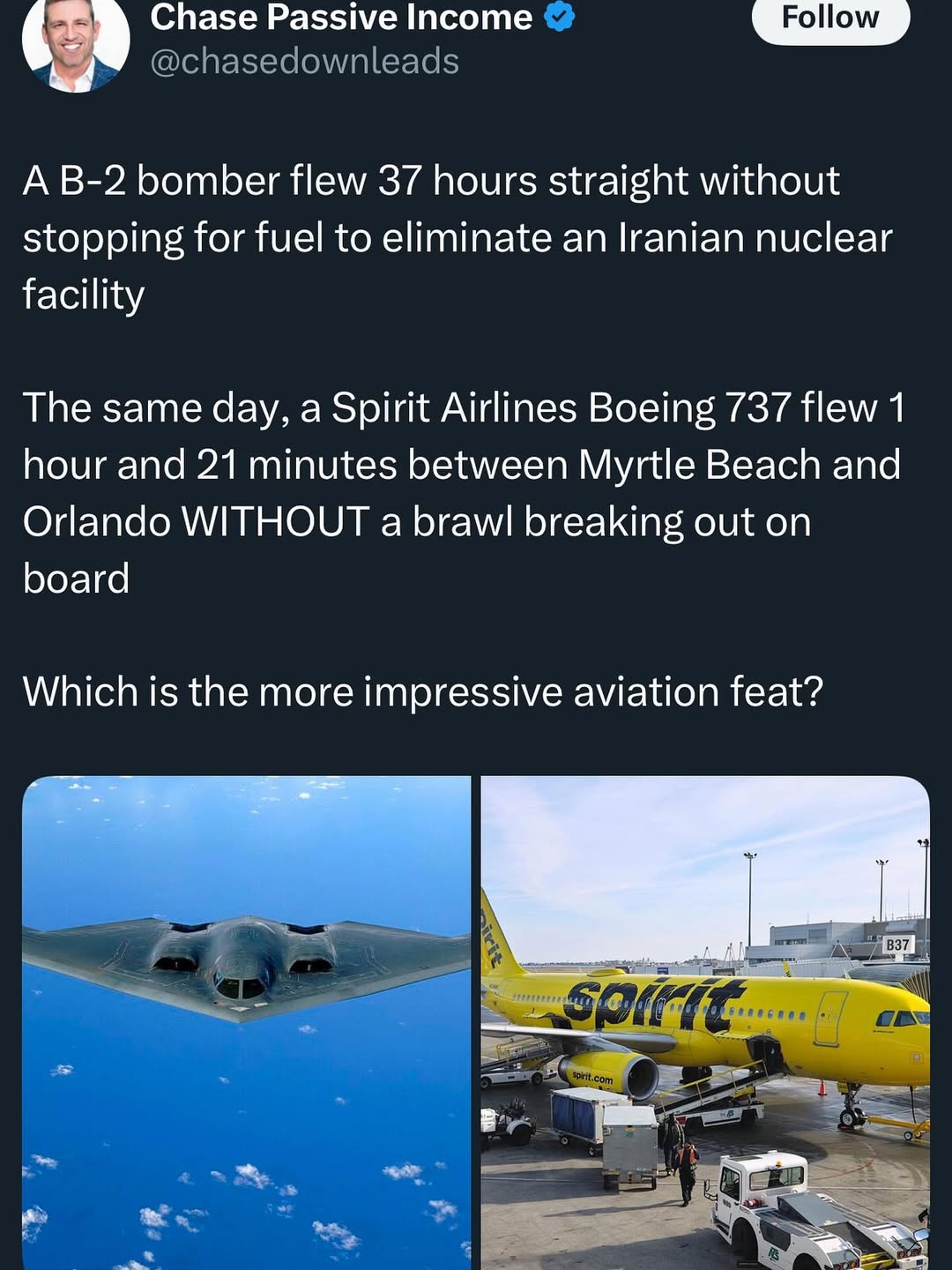
Task: Select the Chase Passive Income display name
Action: 341,17
